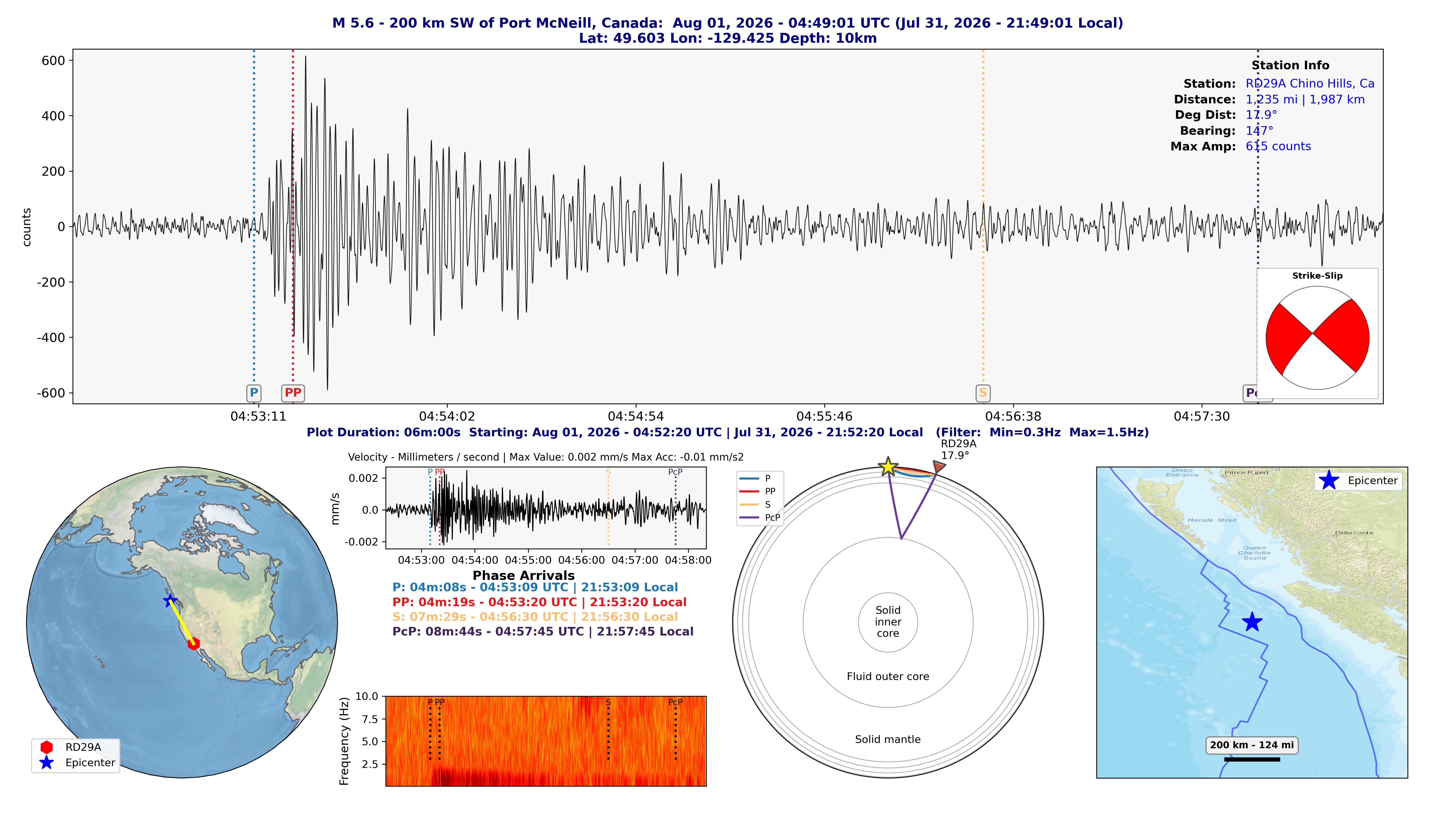This screenshot has height=819, width=1456.
Task: Click the blue epicenter star on the globe
Action: tap(170, 600)
